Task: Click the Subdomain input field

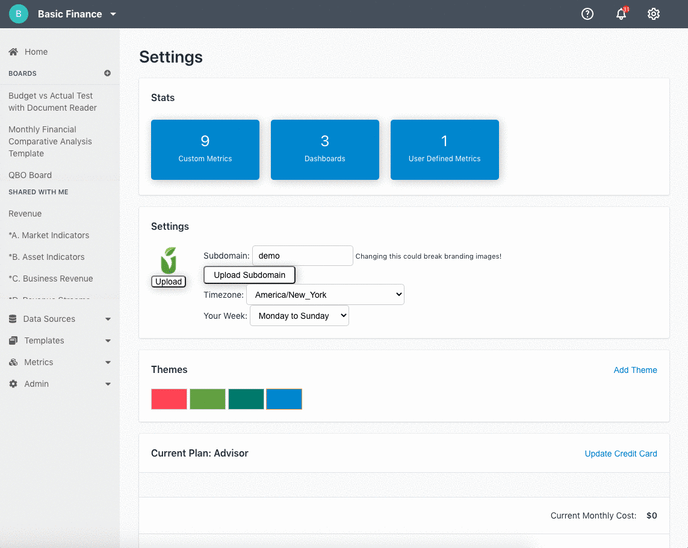Action: pyautogui.click(x=303, y=256)
